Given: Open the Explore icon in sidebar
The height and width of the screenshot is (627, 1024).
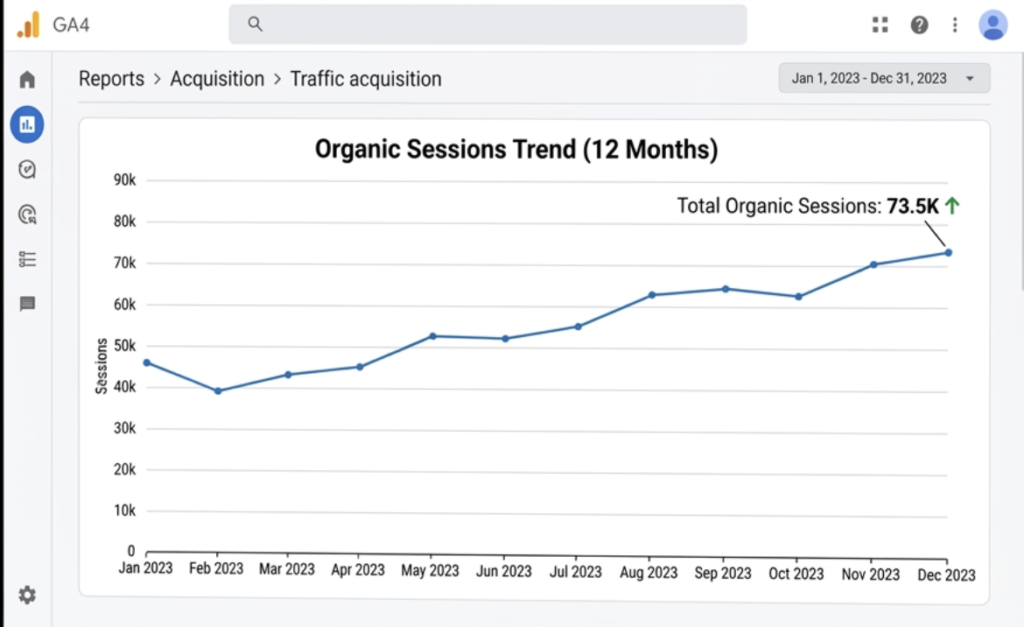Looking at the screenshot, I should point(27,169).
